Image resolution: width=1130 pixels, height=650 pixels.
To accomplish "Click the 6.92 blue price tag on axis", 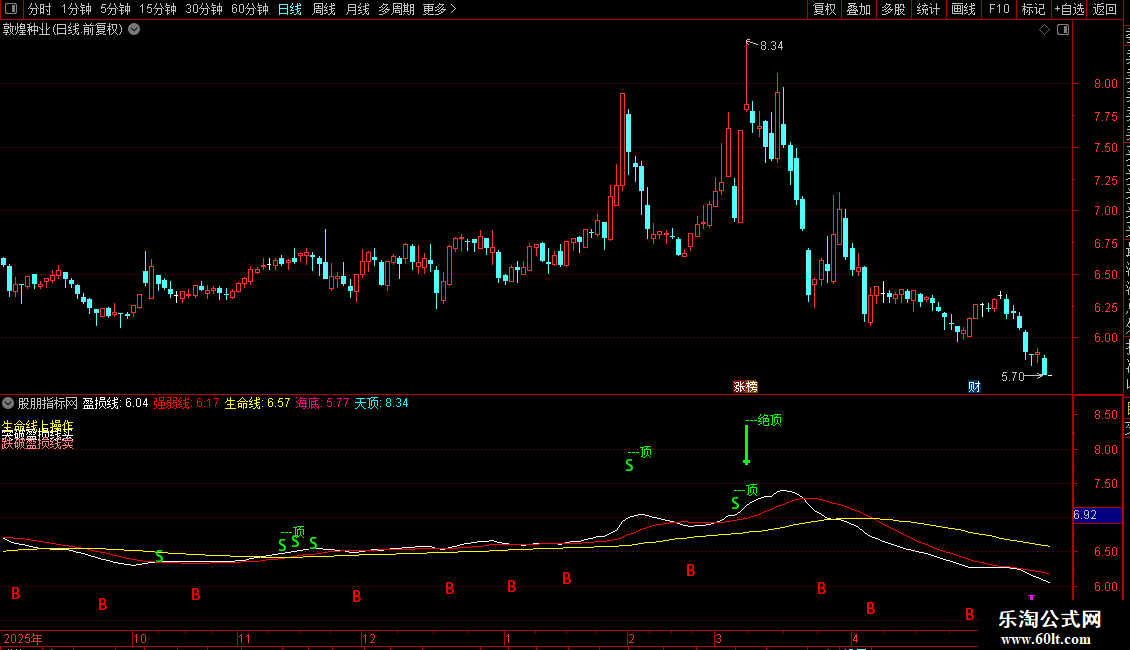I will point(1098,515).
